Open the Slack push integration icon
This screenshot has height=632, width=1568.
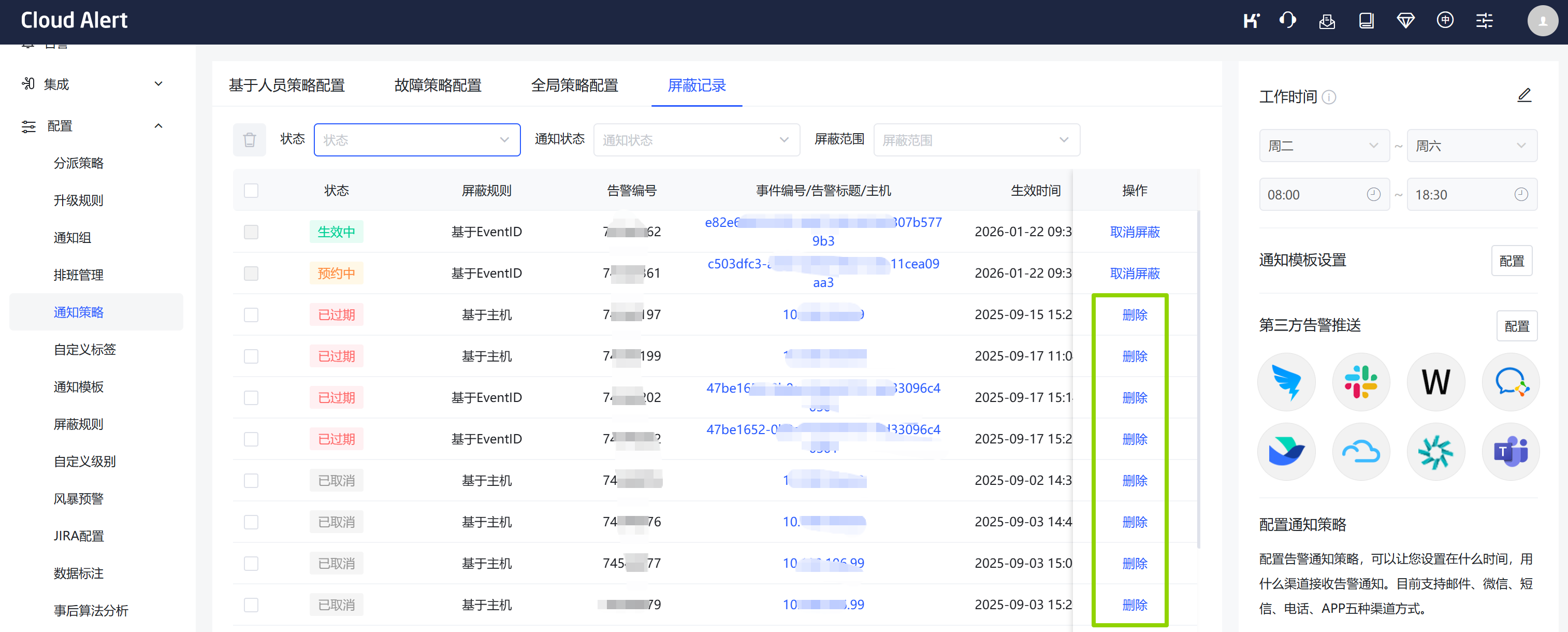coord(1361,382)
